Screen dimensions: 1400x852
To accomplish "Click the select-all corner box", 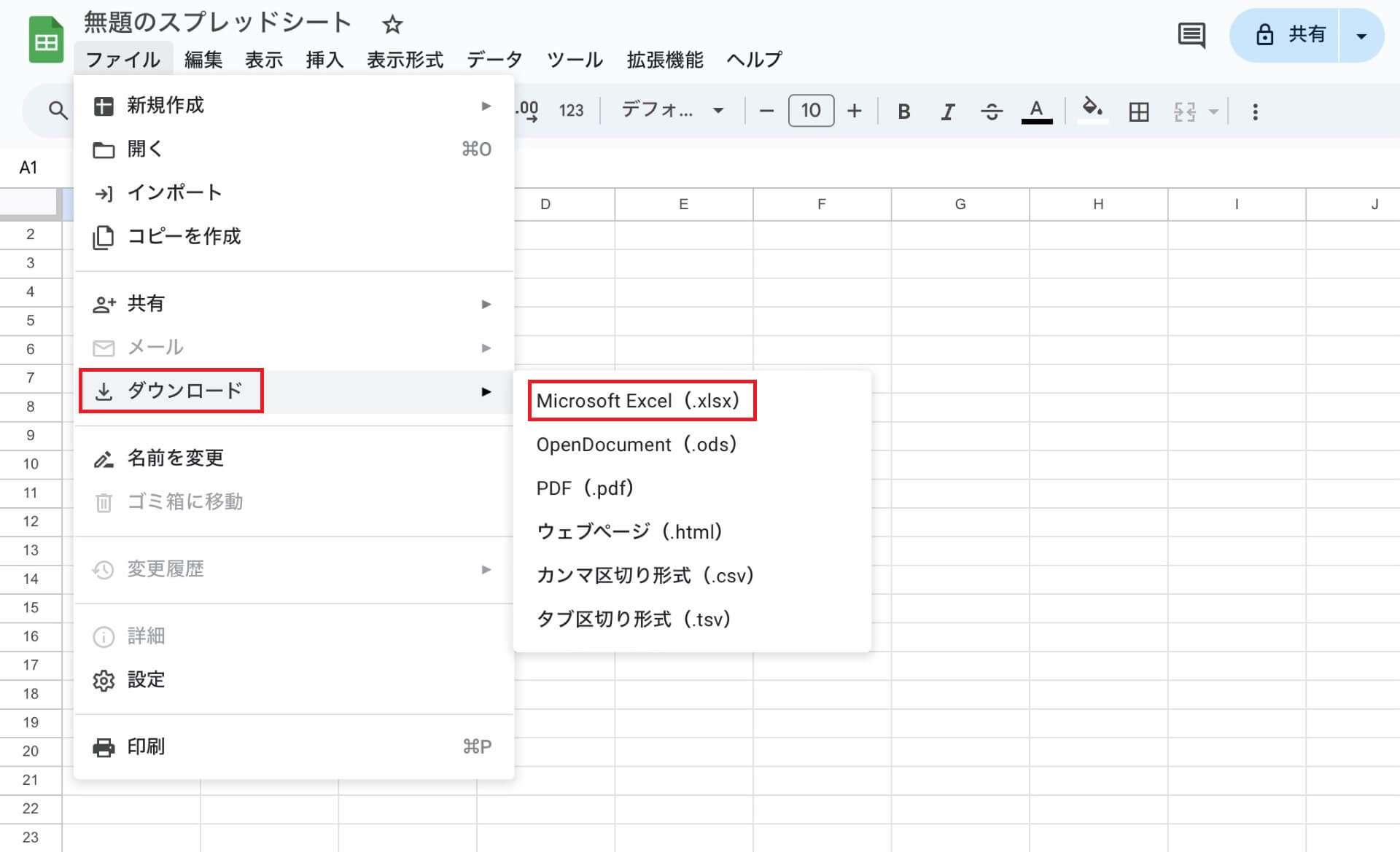I will point(31,204).
